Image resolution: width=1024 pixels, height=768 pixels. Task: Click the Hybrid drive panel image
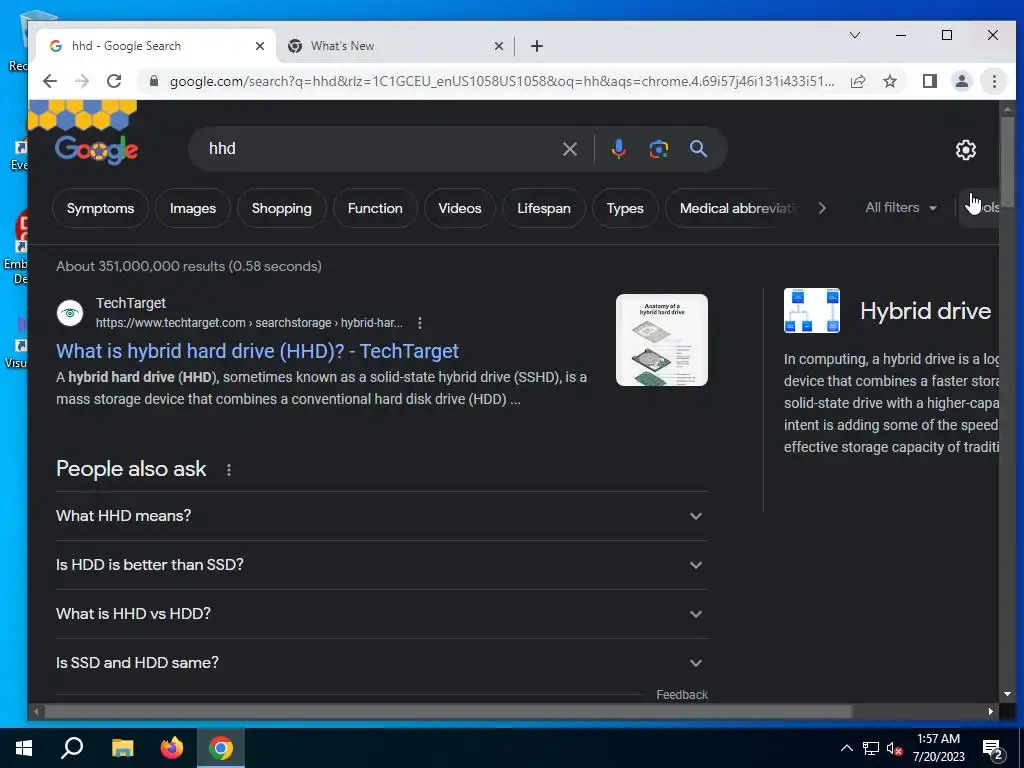812,310
